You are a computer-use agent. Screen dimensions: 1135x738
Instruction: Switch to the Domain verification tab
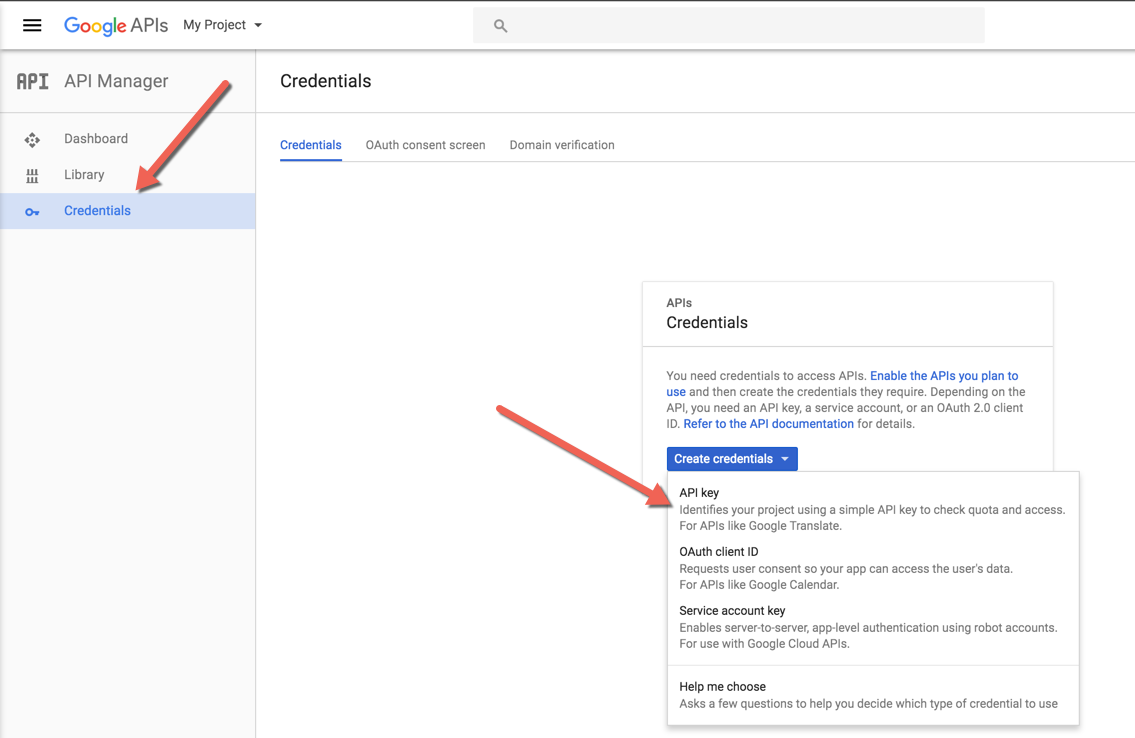(562, 145)
